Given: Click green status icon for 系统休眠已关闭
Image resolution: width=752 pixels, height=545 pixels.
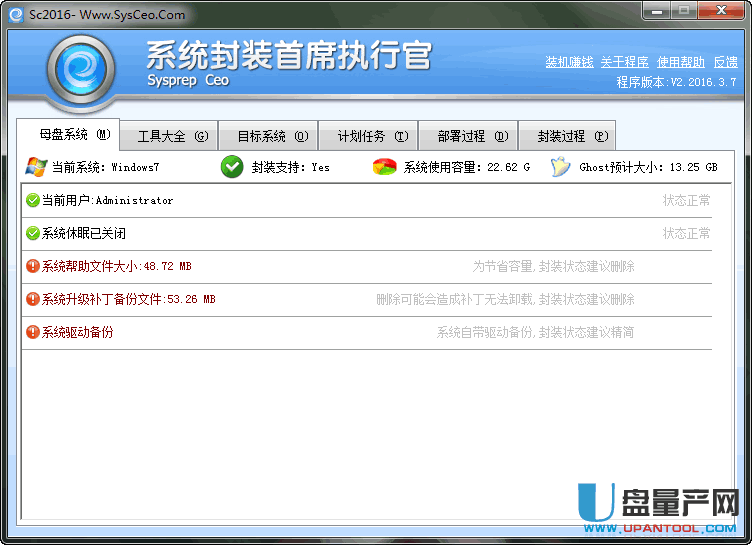Looking at the screenshot, I should [x=33, y=233].
